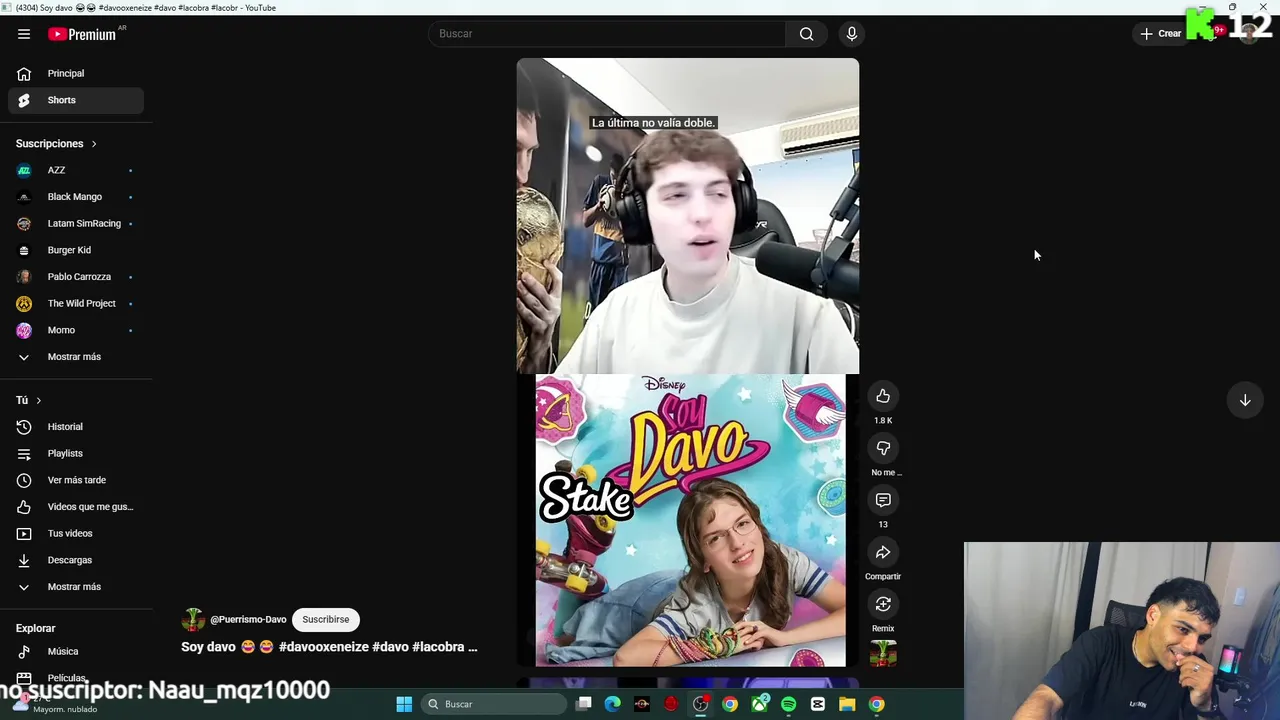Open Playlists
This screenshot has width=1280, height=720.
tap(76, 454)
